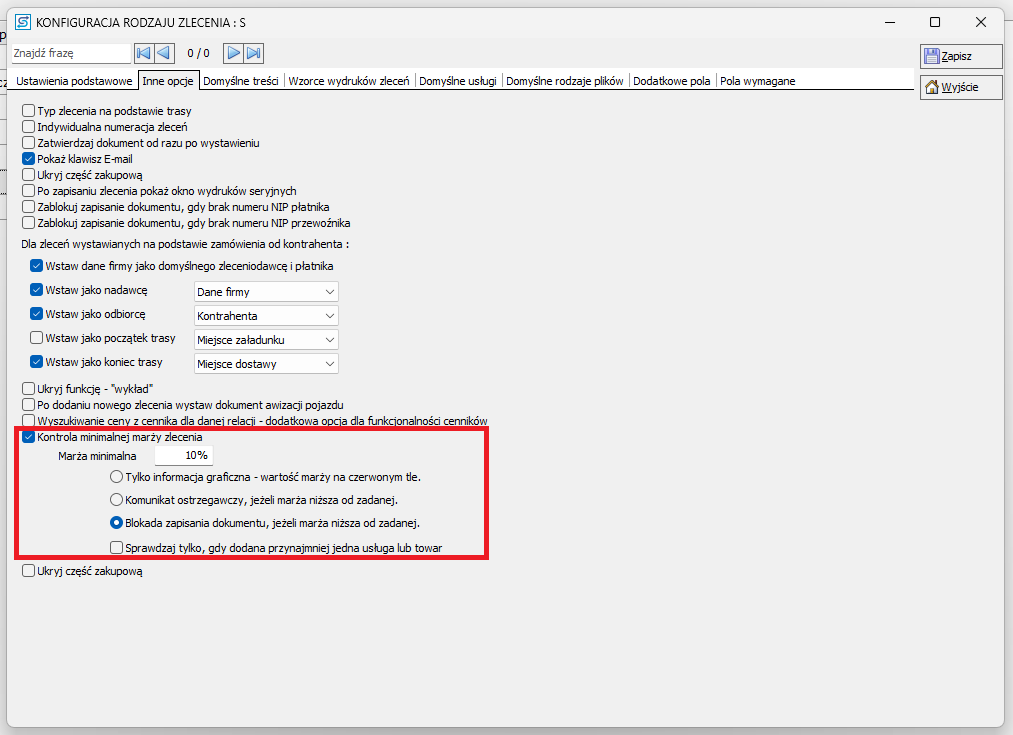Viewport: 1013px width, 735px height.
Task: Open the 'Dane firmy' sender dropdown
Action: point(266,292)
